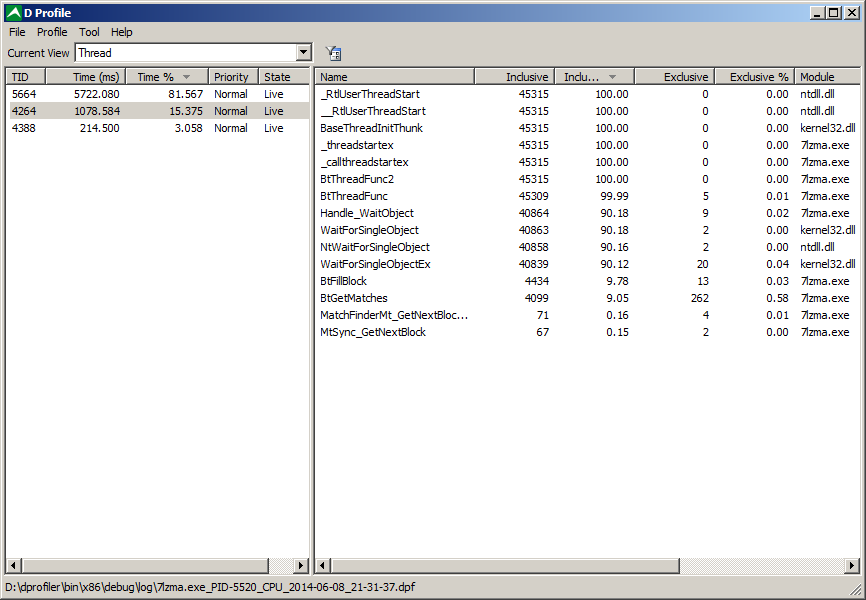Select MatchFinderMt_GetNextBloc... function row
This screenshot has width=866, height=600.
click(588, 315)
